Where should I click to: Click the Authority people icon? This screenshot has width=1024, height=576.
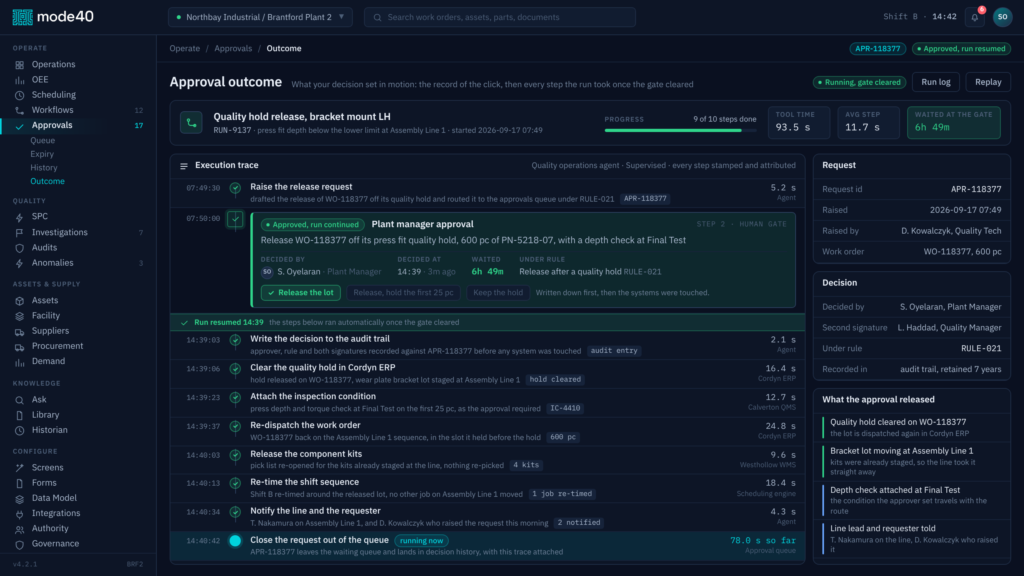coord(20,529)
